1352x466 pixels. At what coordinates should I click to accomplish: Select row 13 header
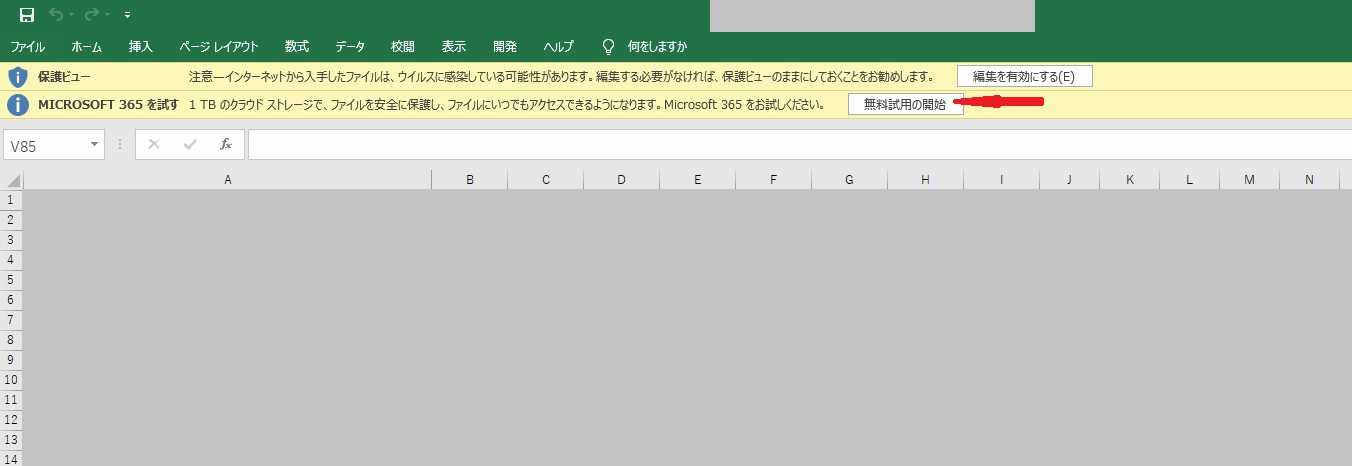click(11, 440)
